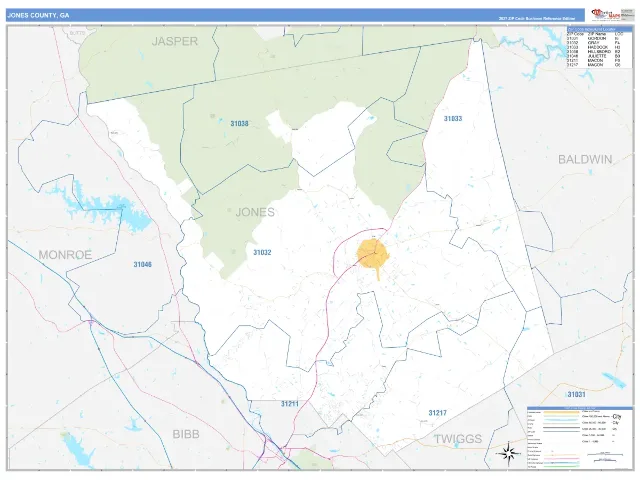Click the MONROE county label
The image size is (640, 480).
coord(65,255)
